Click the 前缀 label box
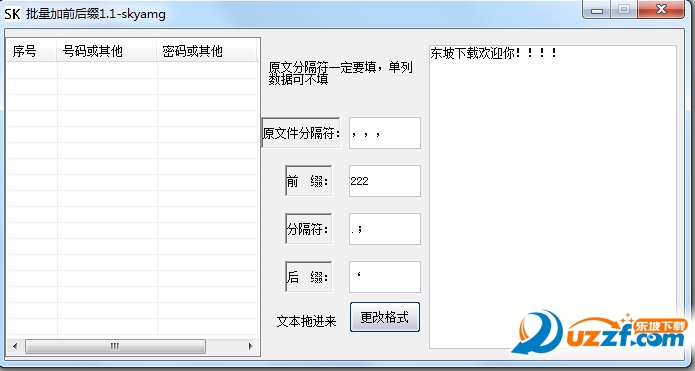 pyautogui.click(x=308, y=181)
